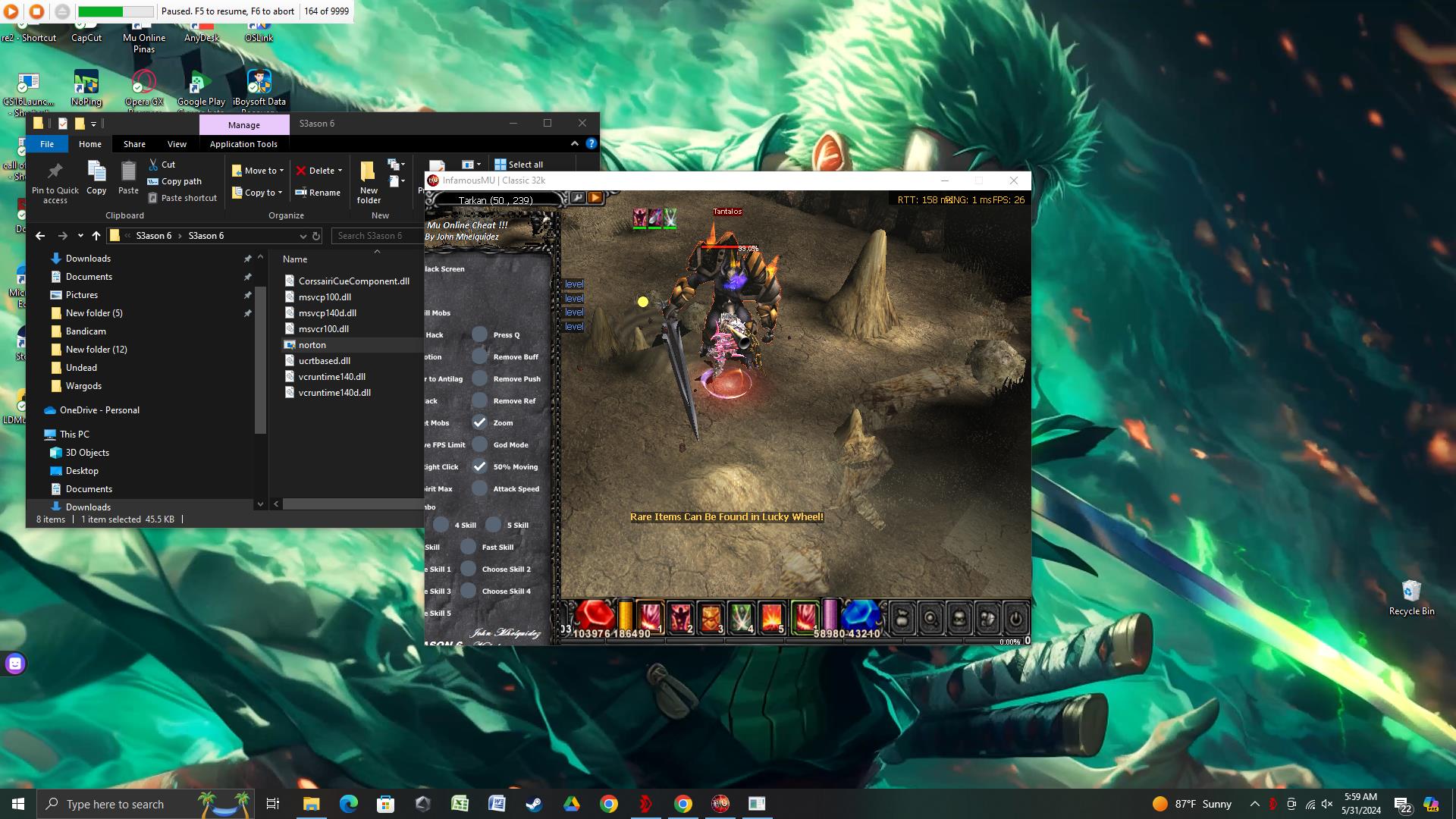The width and height of the screenshot is (1456, 819).
Task: Toggle the Press Q option
Action: tap(479, 334)
